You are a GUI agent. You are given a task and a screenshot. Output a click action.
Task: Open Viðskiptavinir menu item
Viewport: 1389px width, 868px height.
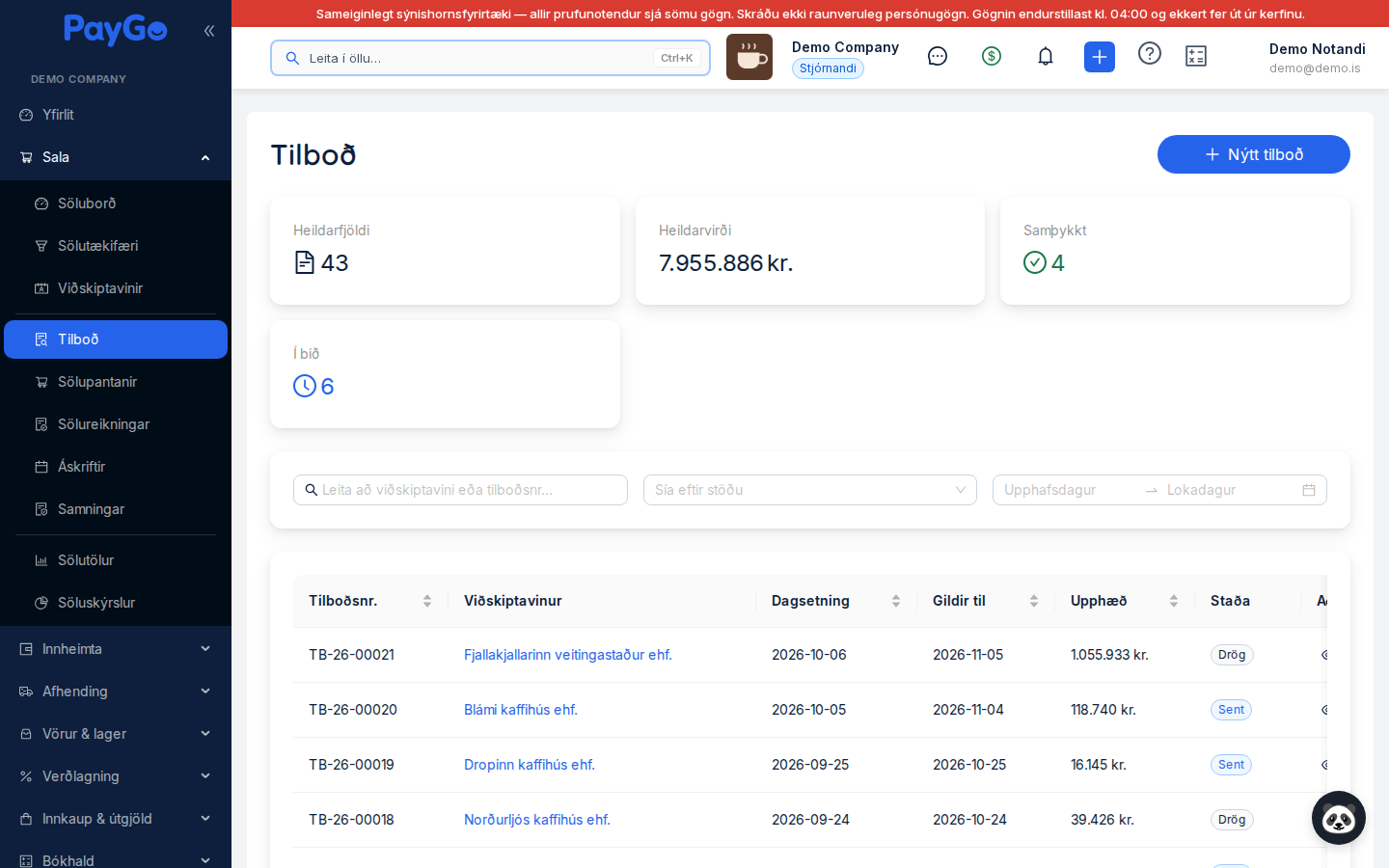click(x=116, y=288)
